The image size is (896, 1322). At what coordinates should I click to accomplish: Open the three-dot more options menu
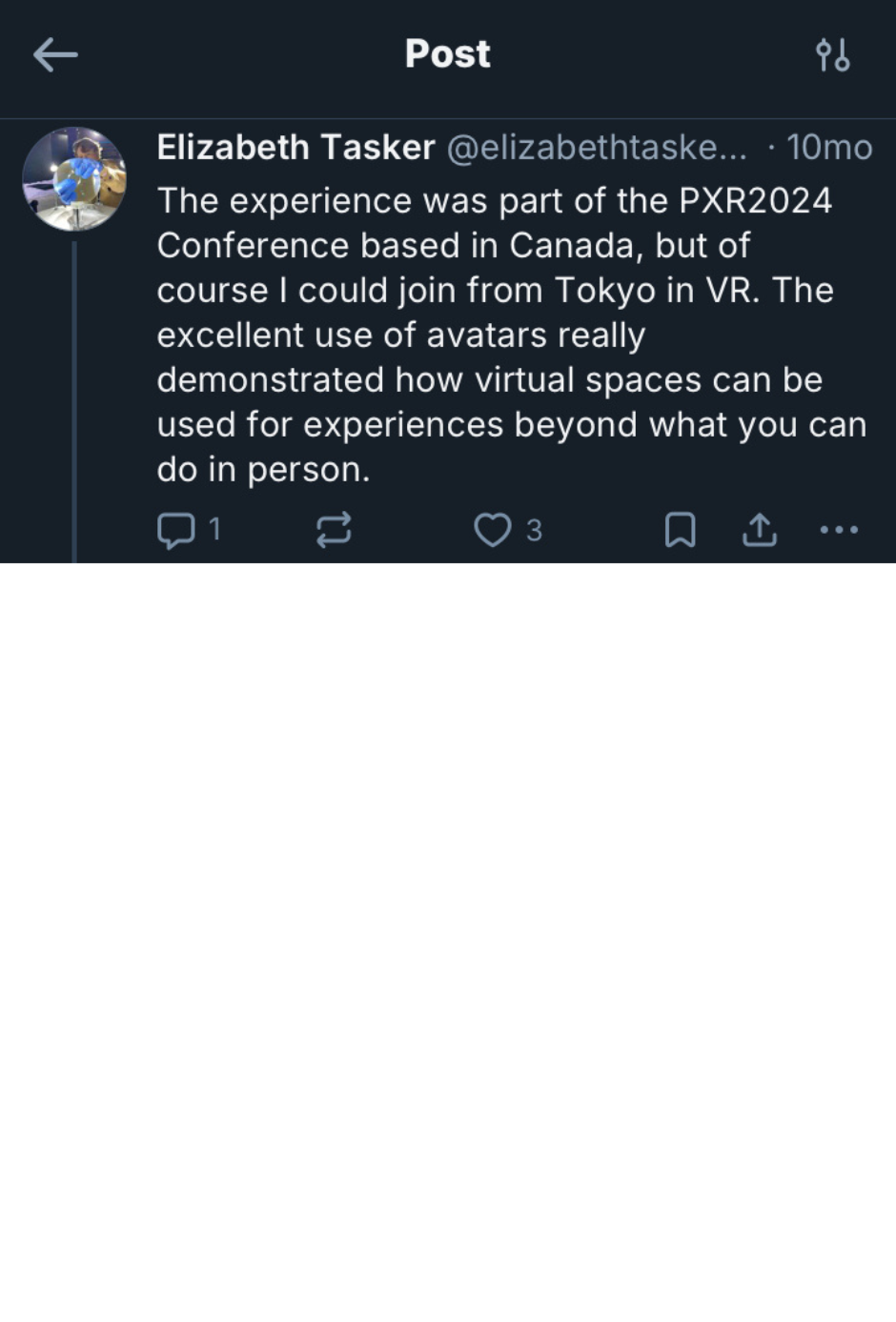[x=839, y=530]
